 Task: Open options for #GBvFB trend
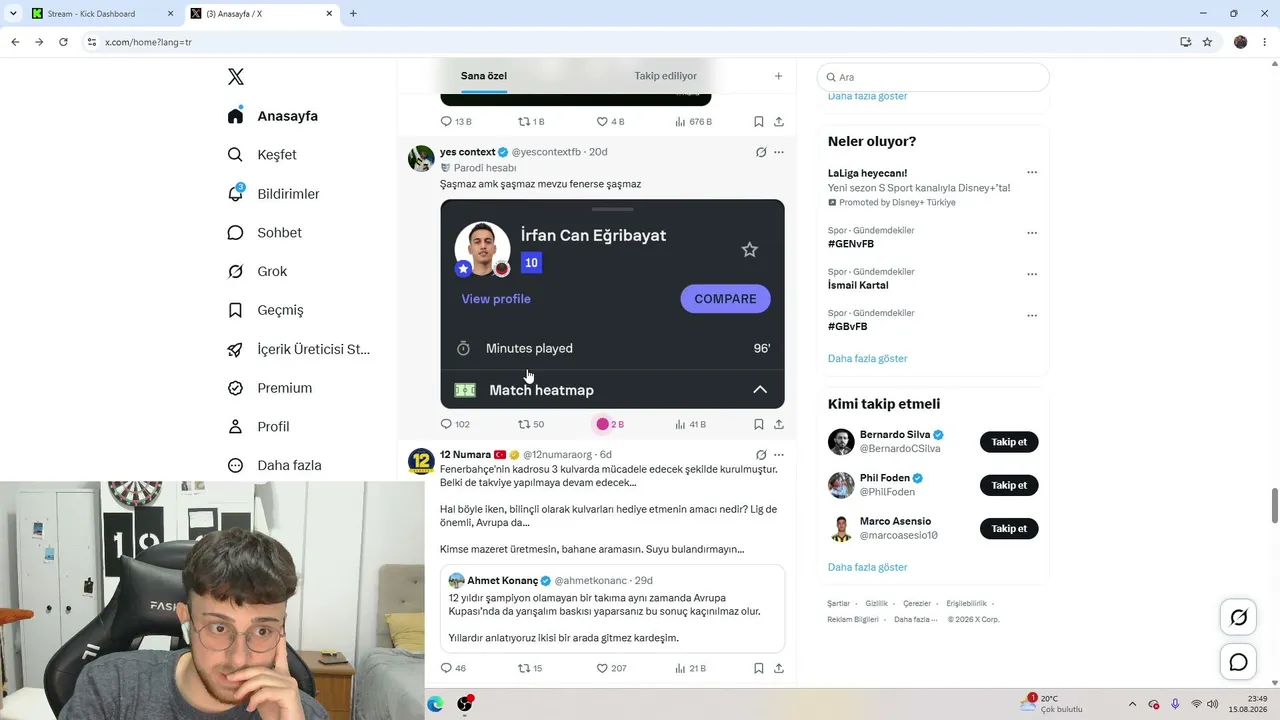[1032, 315]
